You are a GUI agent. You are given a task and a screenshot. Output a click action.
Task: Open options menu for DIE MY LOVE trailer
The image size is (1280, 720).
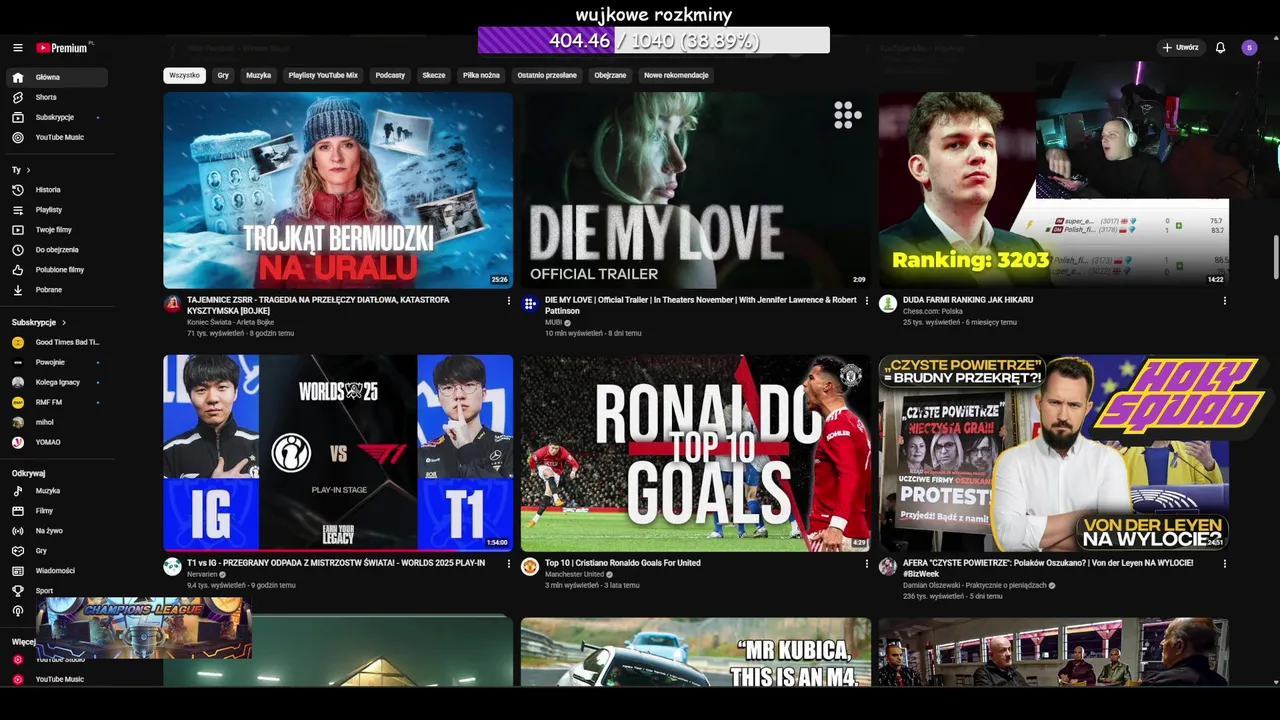coord(866,300)
